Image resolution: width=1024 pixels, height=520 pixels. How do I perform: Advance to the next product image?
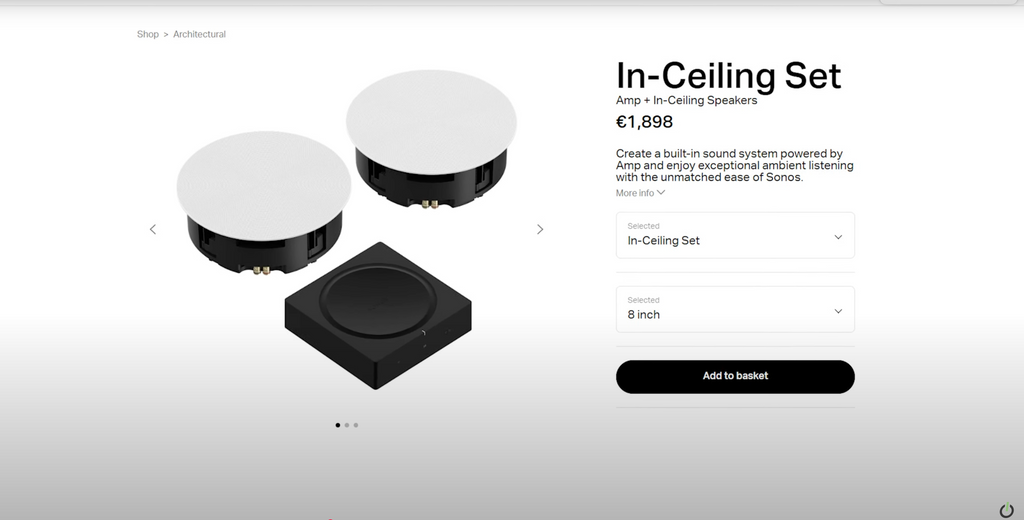(x=540, y=229)
